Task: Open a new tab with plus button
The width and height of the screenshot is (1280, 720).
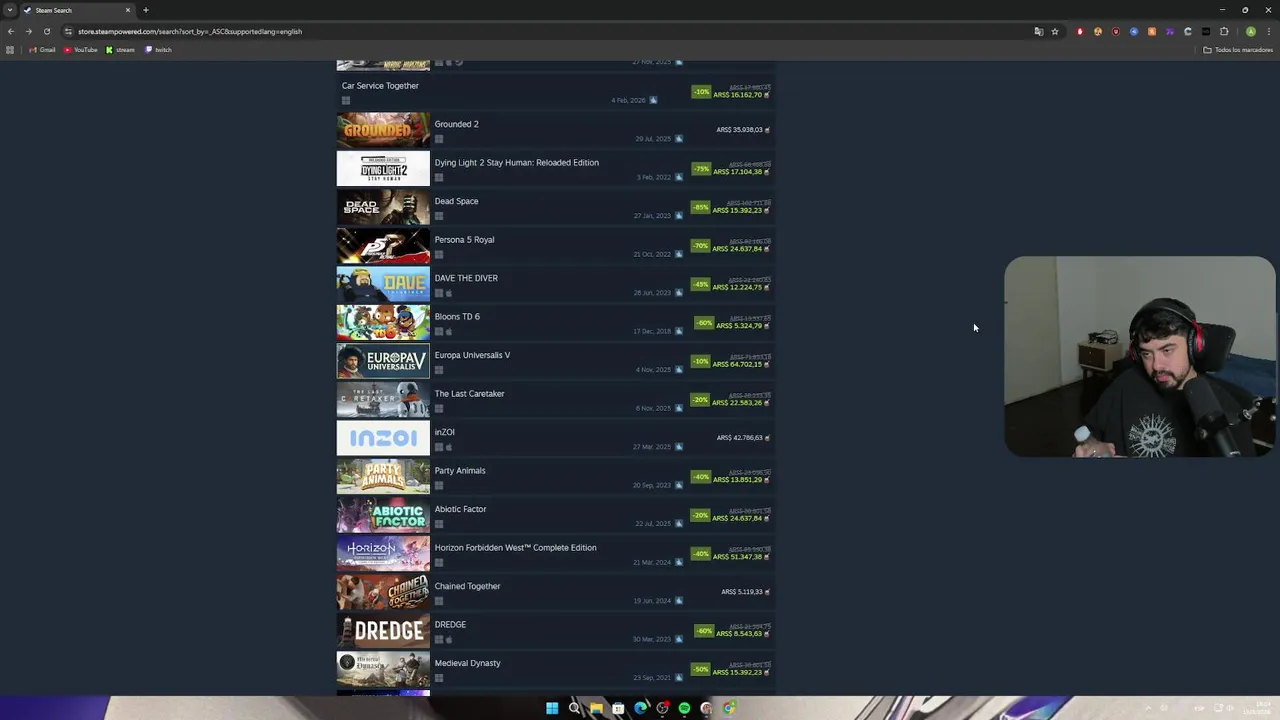Action: click(146, 10)
